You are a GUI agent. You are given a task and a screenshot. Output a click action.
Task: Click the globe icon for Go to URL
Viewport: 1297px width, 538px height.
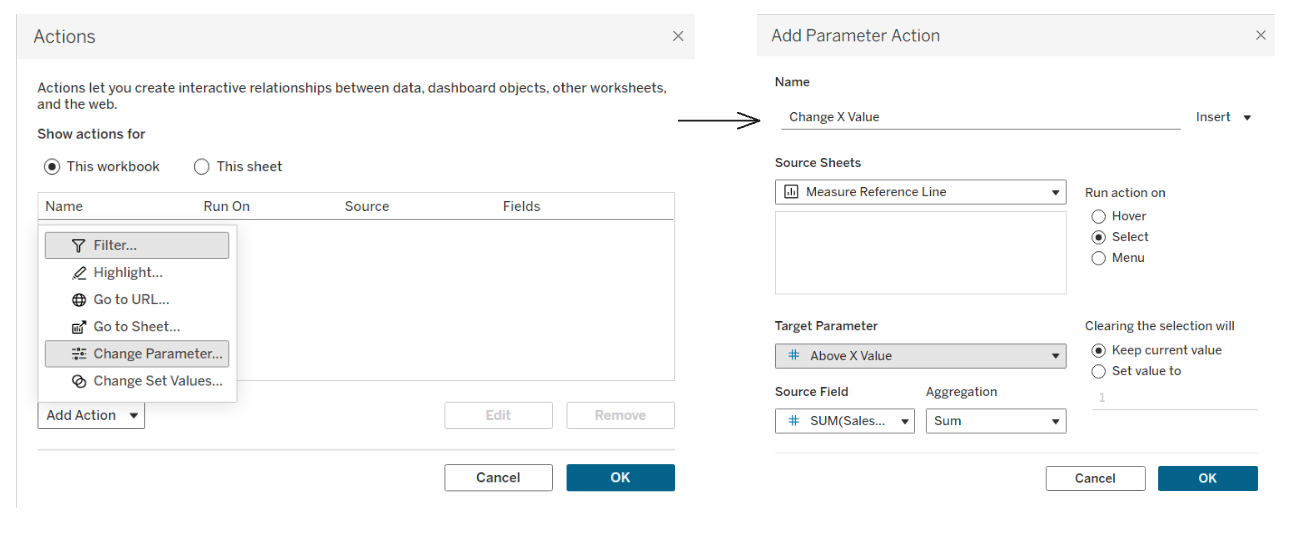coord(79,299)
